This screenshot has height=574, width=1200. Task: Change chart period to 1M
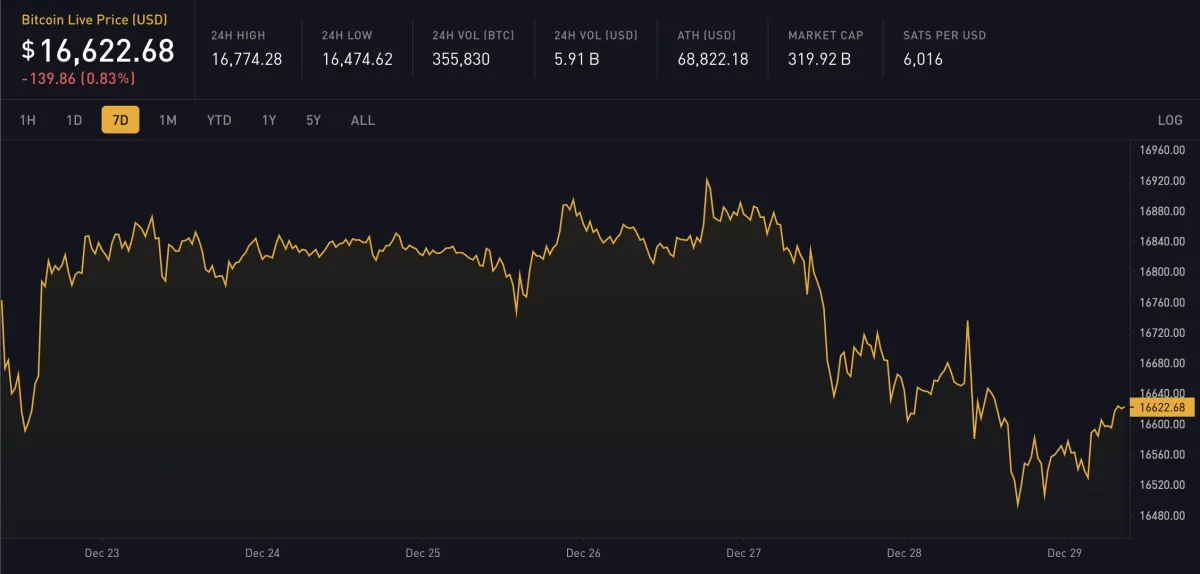pos(168,120)
